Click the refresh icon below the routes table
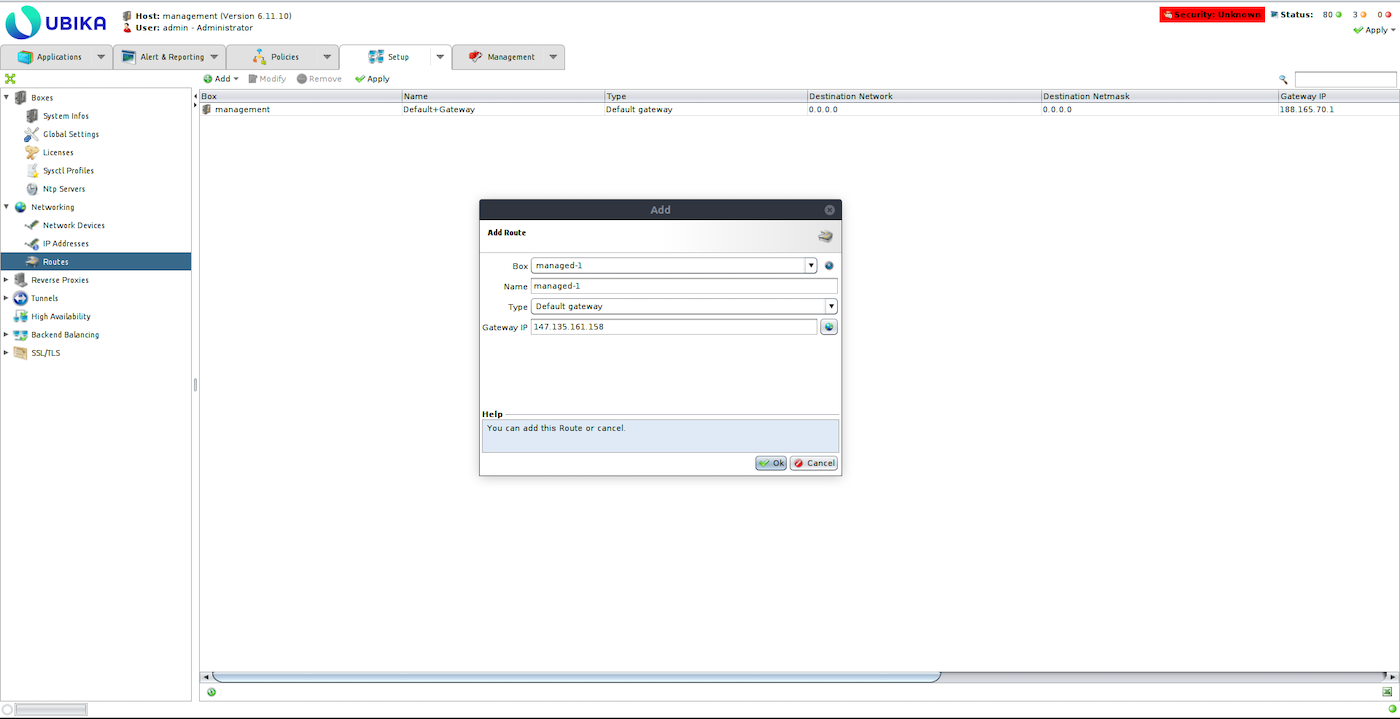The height and width of the screenshot is (719, 1400). point(211,691)
